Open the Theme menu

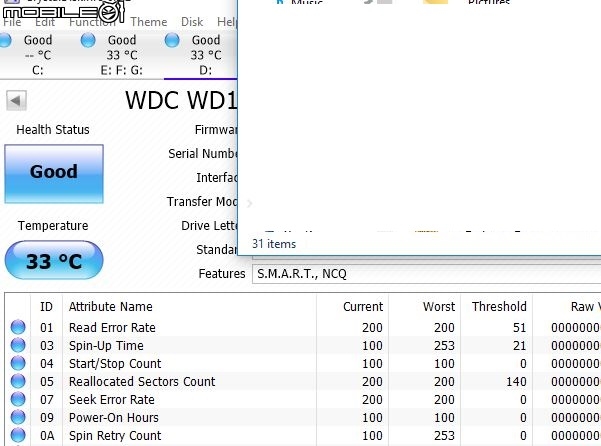148,22
